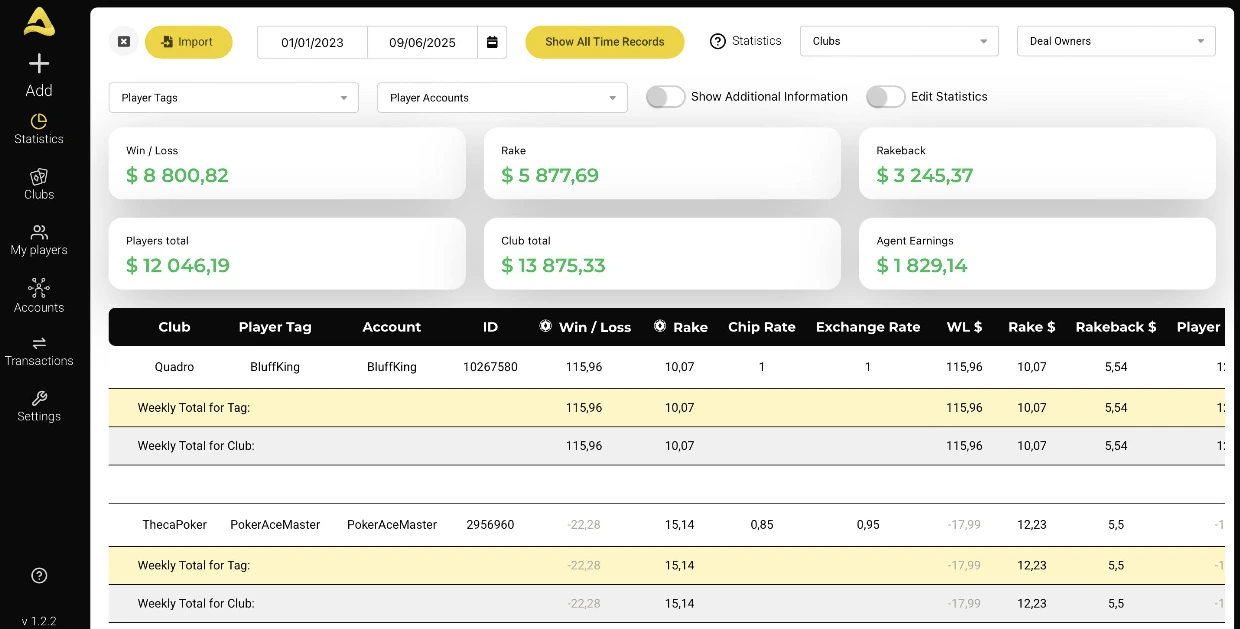Select PokerAceMaster in Account column
Screen dimensions: 1240x629
392,525
